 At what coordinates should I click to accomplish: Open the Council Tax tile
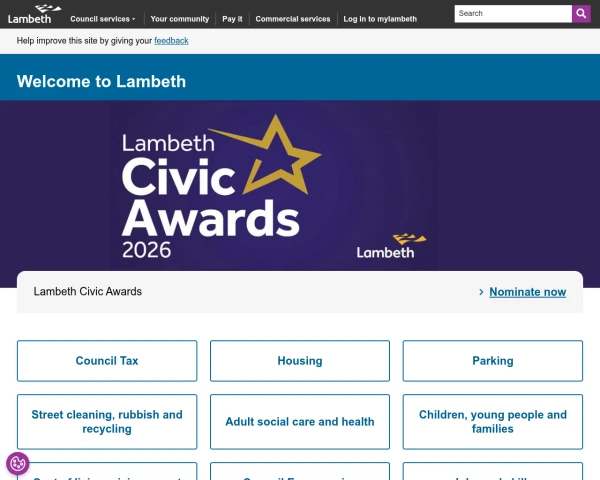pyautogui.click(x=107, y=361)
